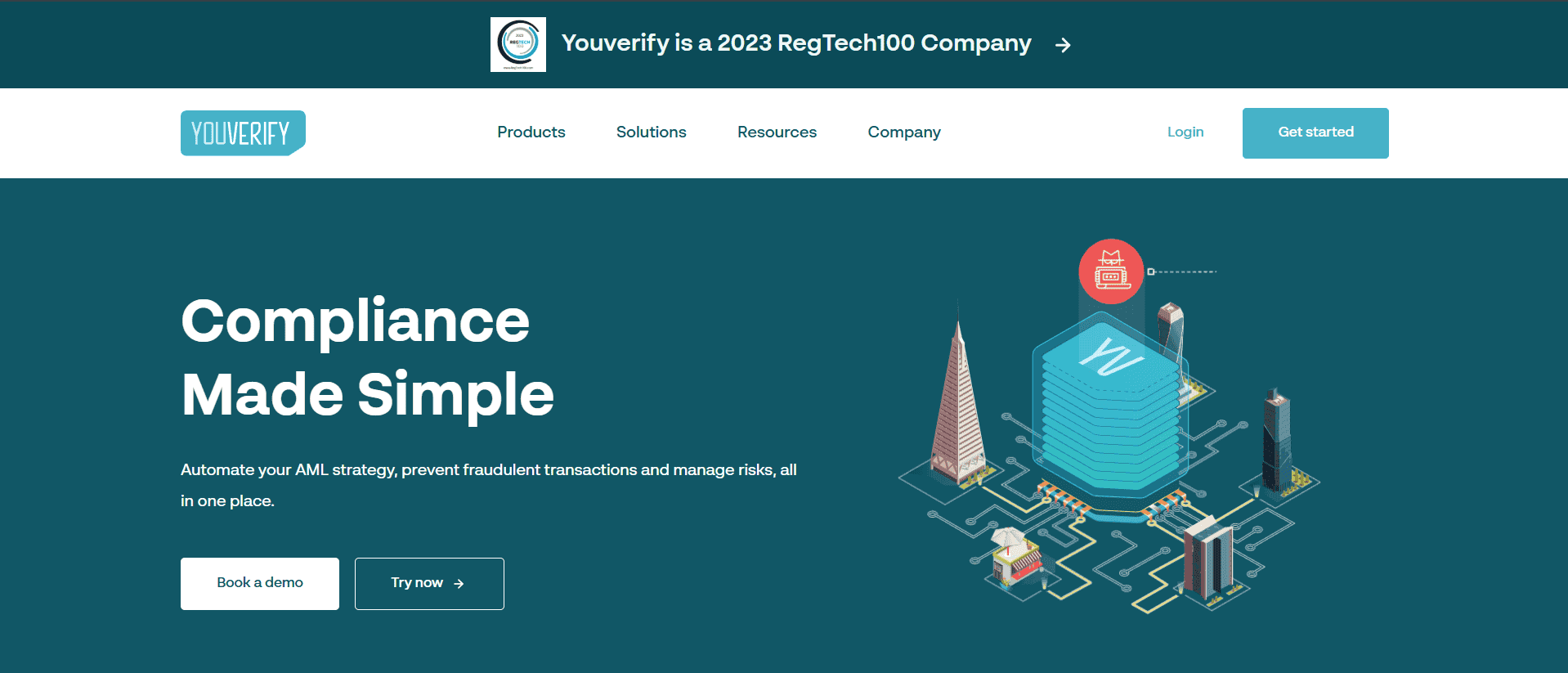
Task: Click the Youverify logo
Action: [243, 132]
